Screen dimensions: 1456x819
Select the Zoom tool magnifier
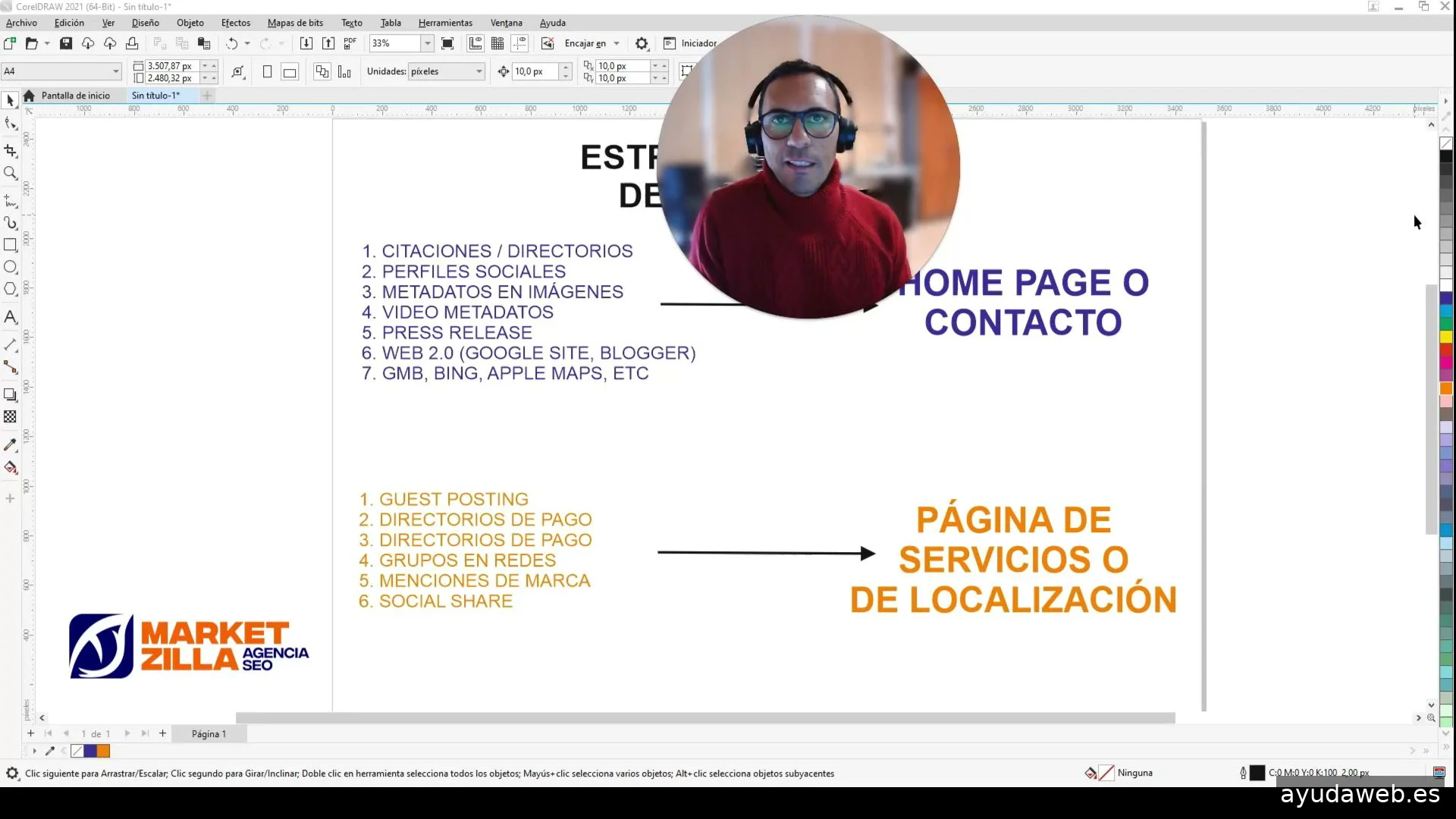(11, 173)
